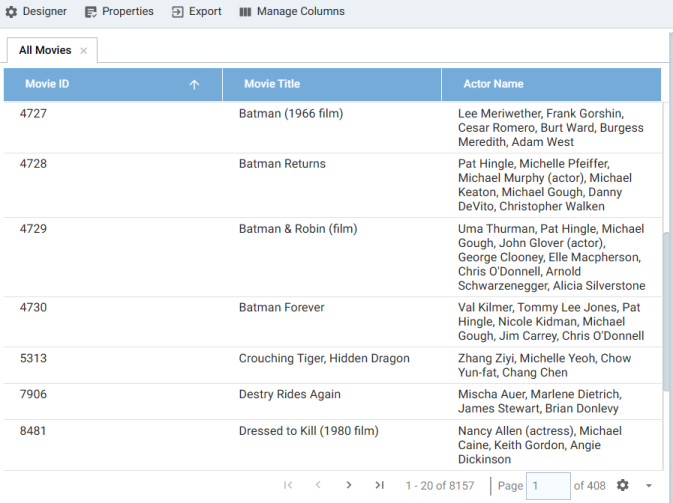Click the Export arrow icon
Screen dimensions: 673x503
click(x=177, y=12)
